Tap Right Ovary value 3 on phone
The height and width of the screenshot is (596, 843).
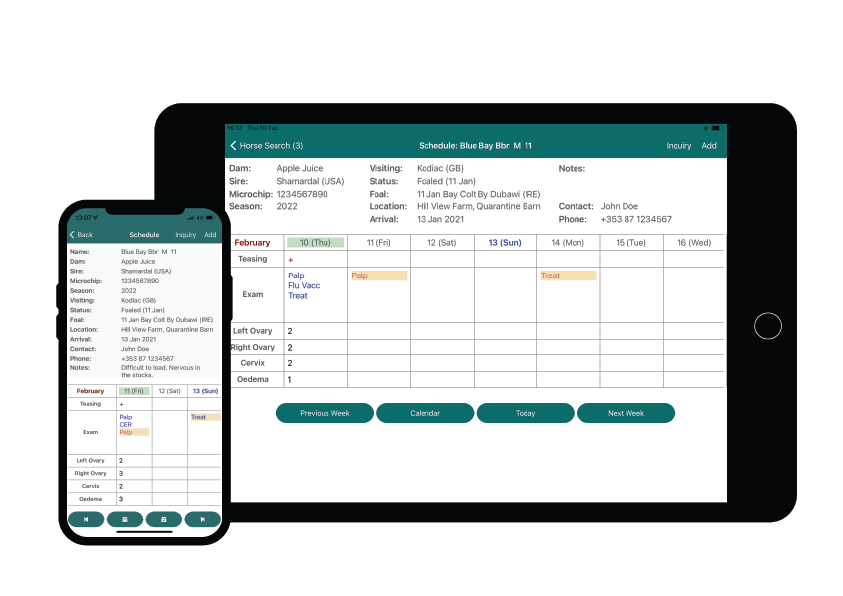[121, 473]
